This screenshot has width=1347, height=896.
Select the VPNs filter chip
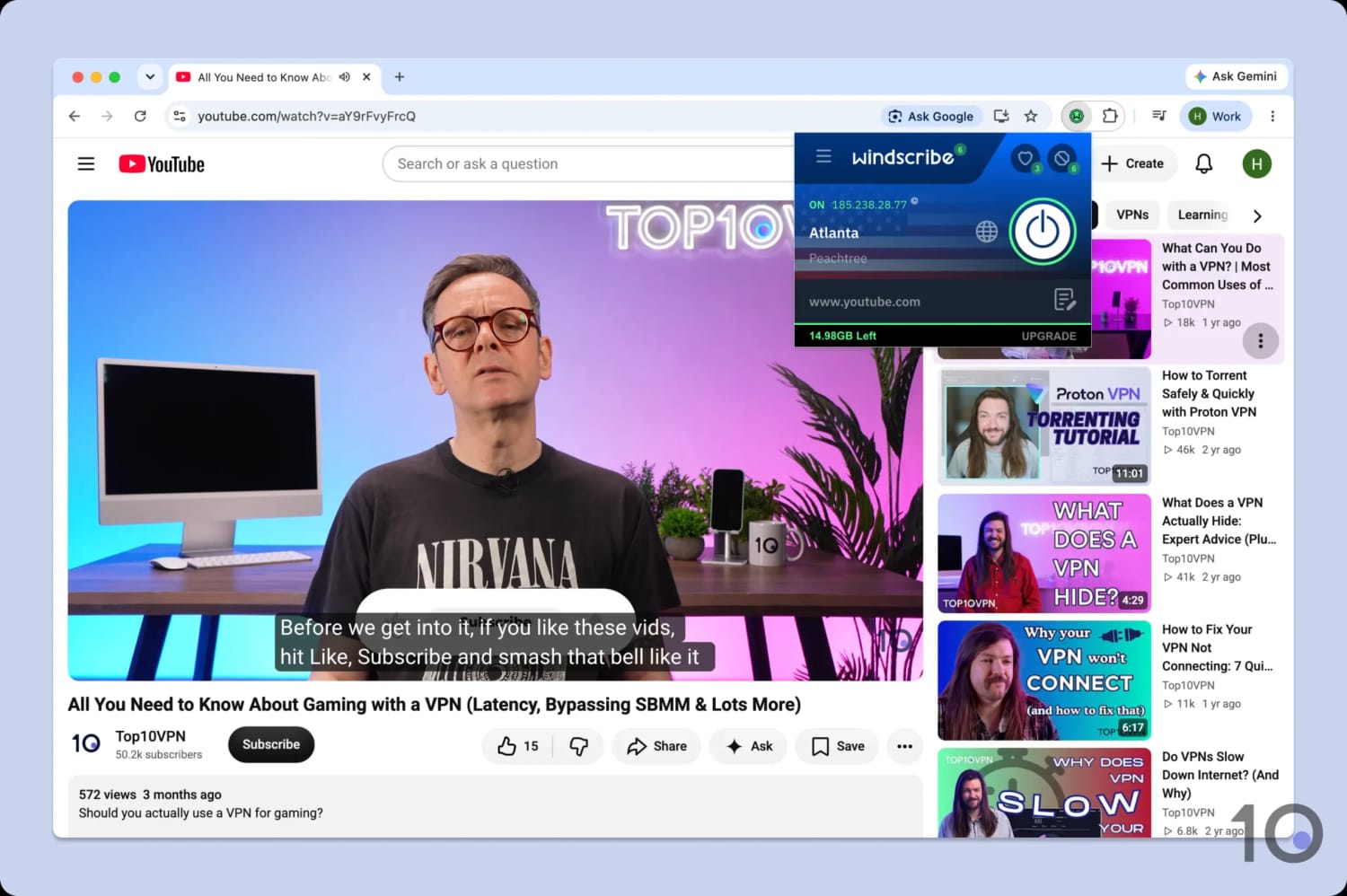coord(1131,215)
